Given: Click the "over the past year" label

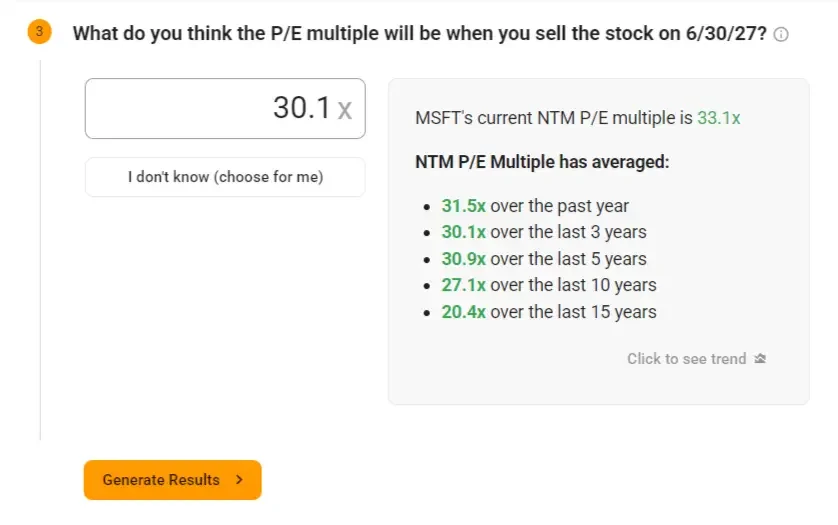Looking at the screenshot, I should click(560, 206).
